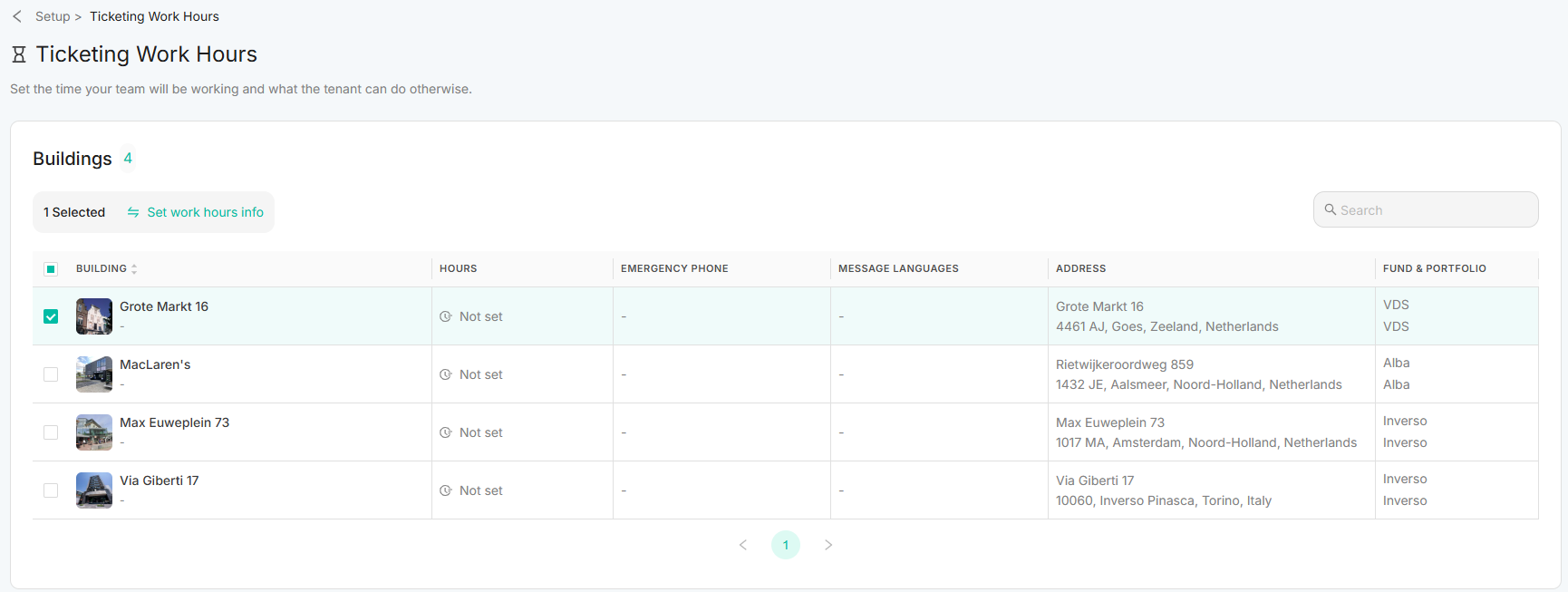Go to the previous page chevron
Screen dimensions: 1568x592
click(x=743, y=545)
